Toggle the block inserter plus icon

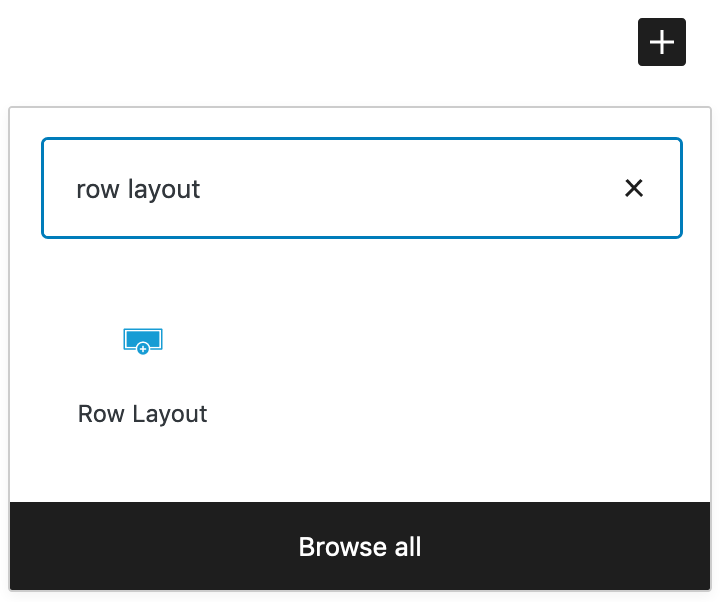662,42
